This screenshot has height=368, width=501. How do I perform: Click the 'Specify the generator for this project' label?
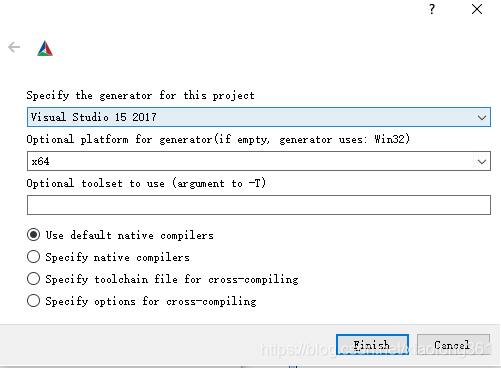coord(140,96)
